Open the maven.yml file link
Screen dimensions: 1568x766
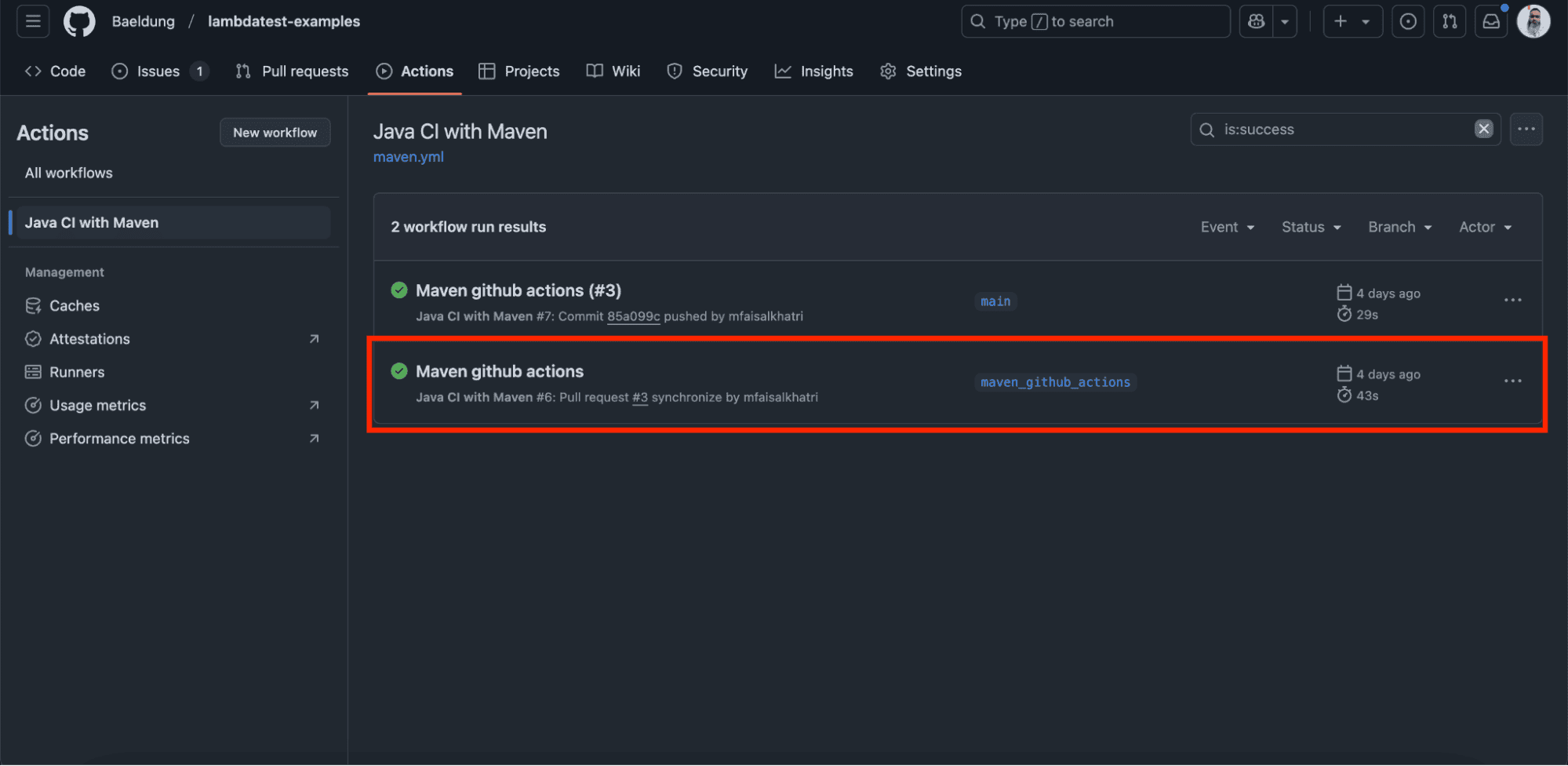[408, 157]
